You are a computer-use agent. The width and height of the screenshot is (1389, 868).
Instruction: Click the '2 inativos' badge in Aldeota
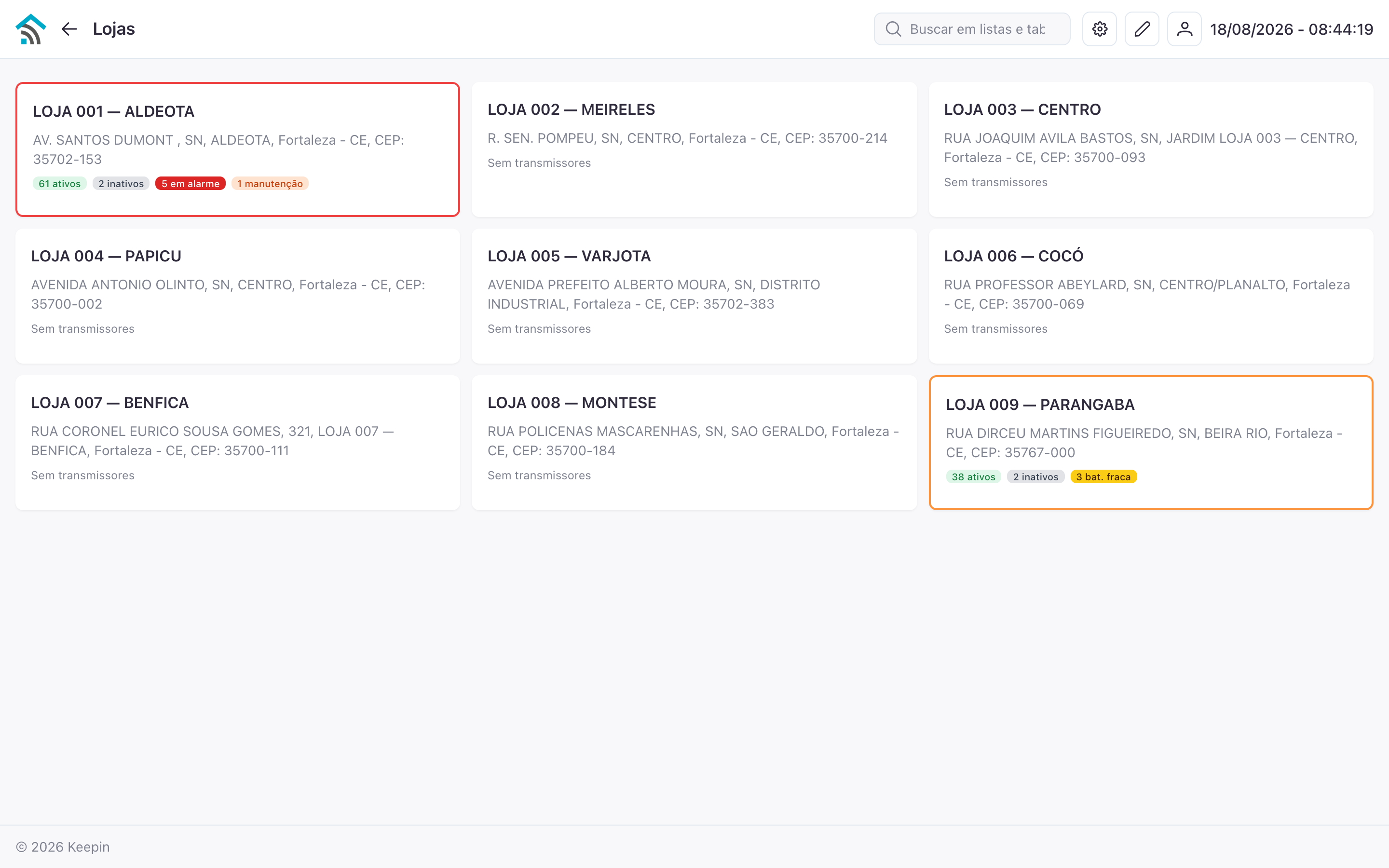coord(121,184)
